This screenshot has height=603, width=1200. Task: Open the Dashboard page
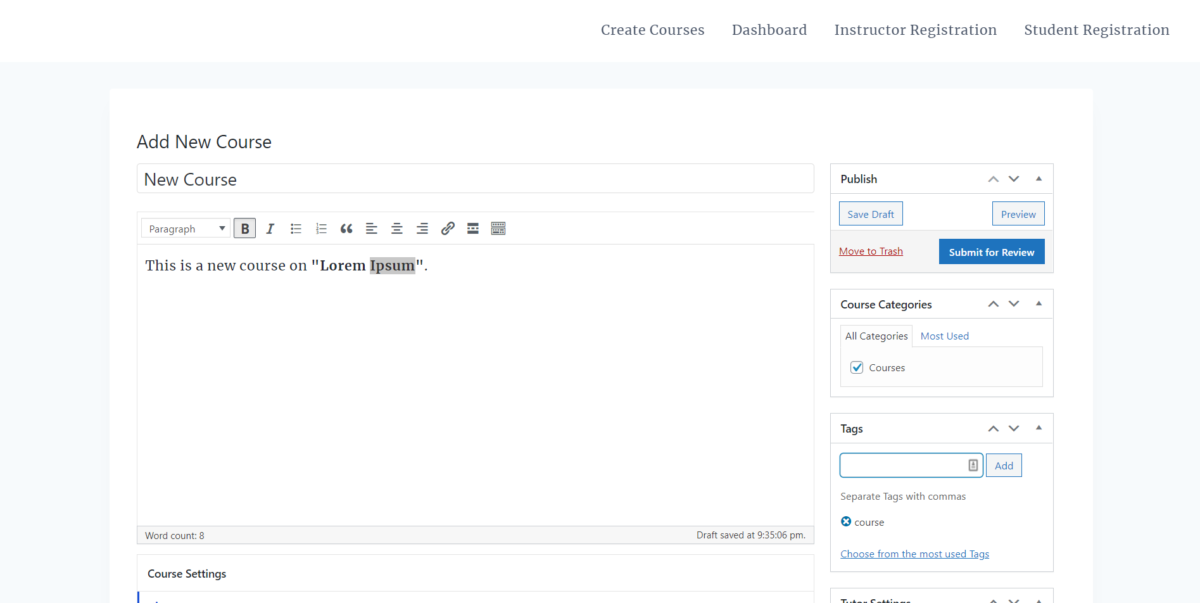click(x=769, y=30)
